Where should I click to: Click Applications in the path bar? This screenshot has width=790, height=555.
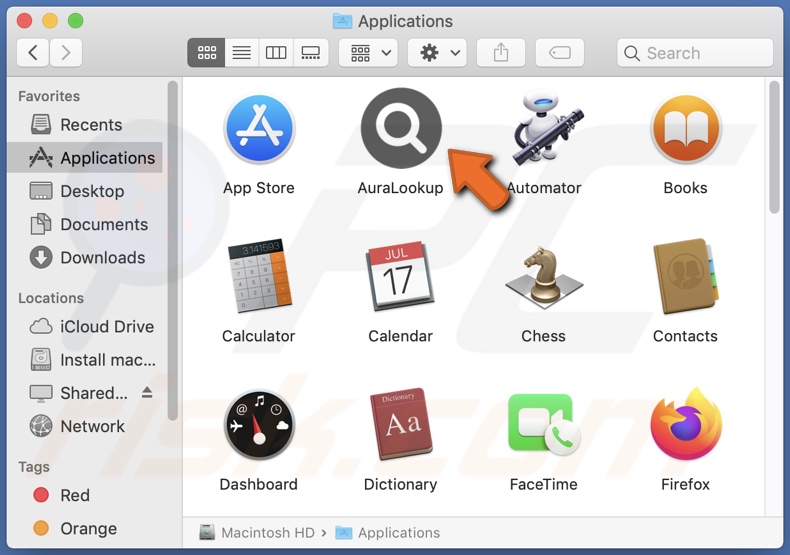[x=387, y=532]
